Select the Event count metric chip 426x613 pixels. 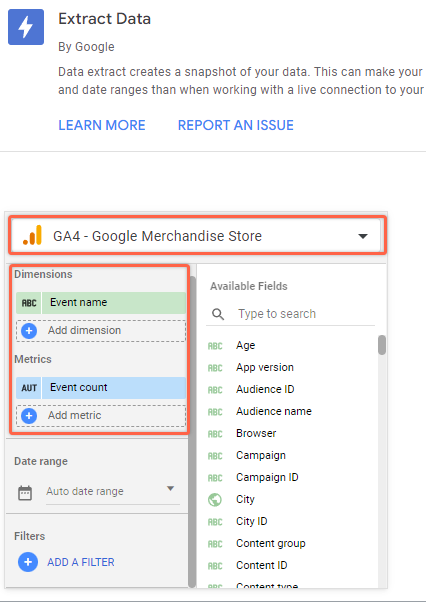(x=101, y=387)
